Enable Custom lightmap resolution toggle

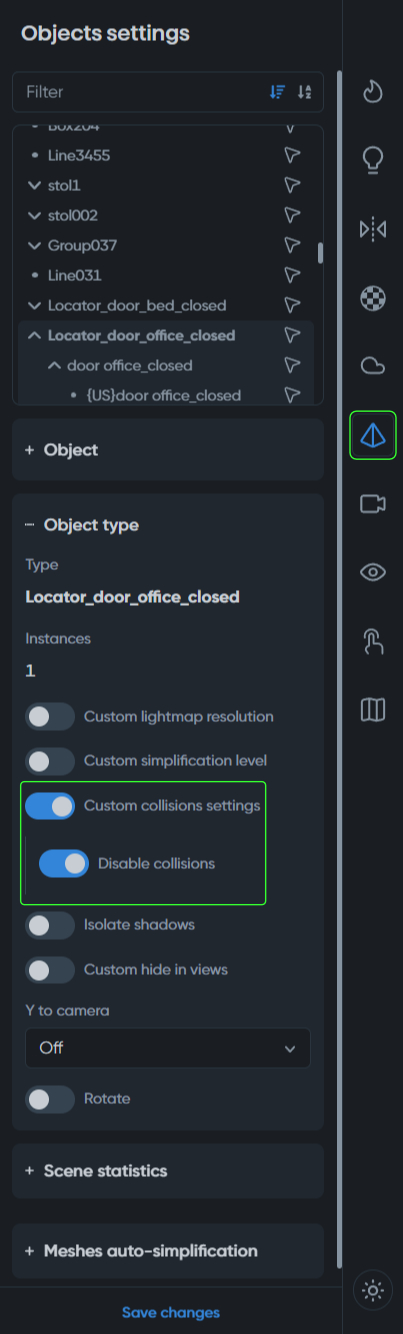click(x=50, y=716)
